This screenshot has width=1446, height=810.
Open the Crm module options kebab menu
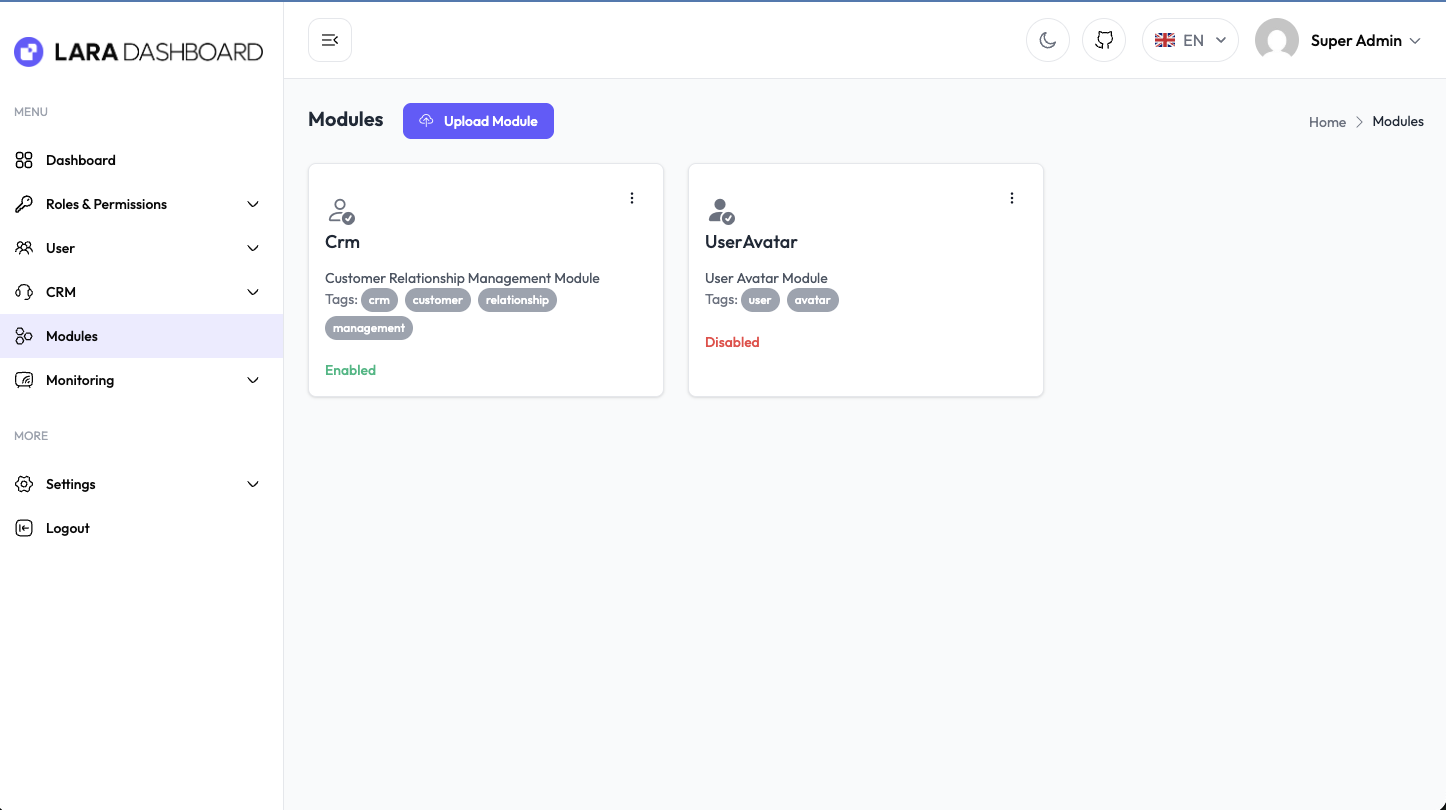[x=632, y=198]
